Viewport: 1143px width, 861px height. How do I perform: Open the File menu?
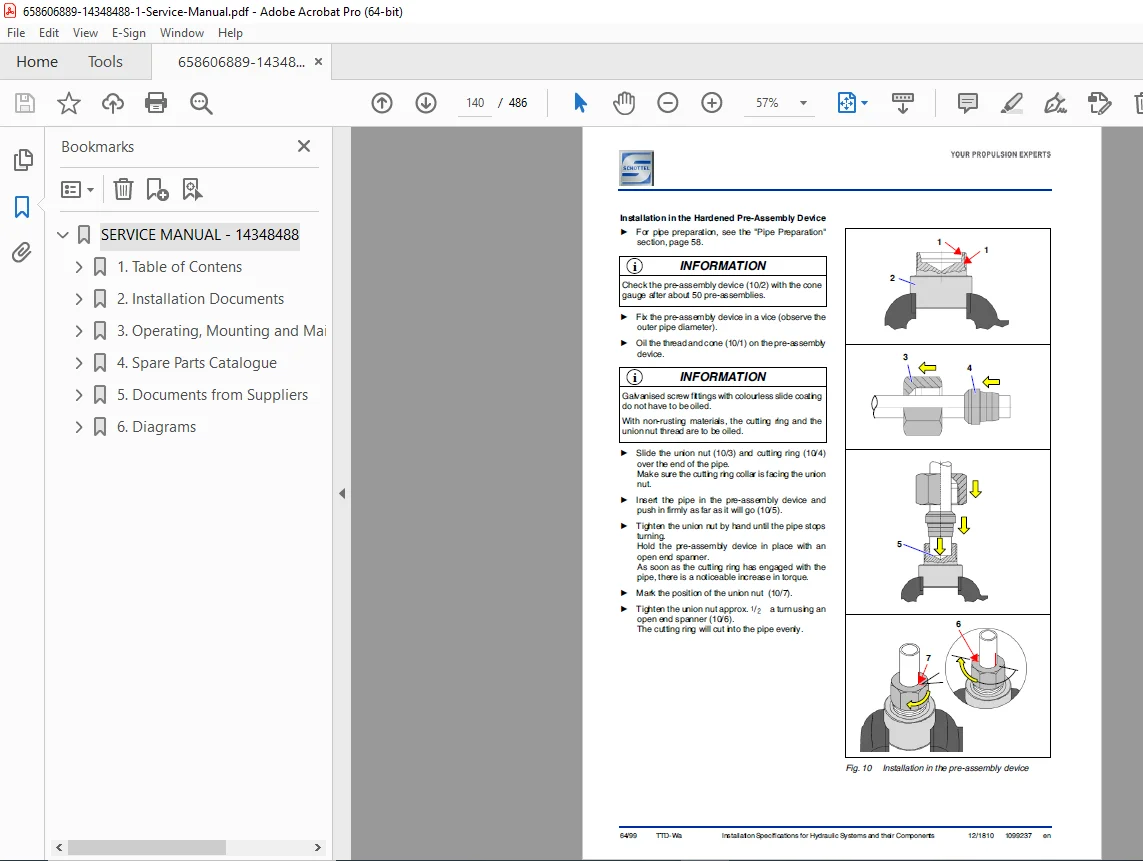coord(16,33)
